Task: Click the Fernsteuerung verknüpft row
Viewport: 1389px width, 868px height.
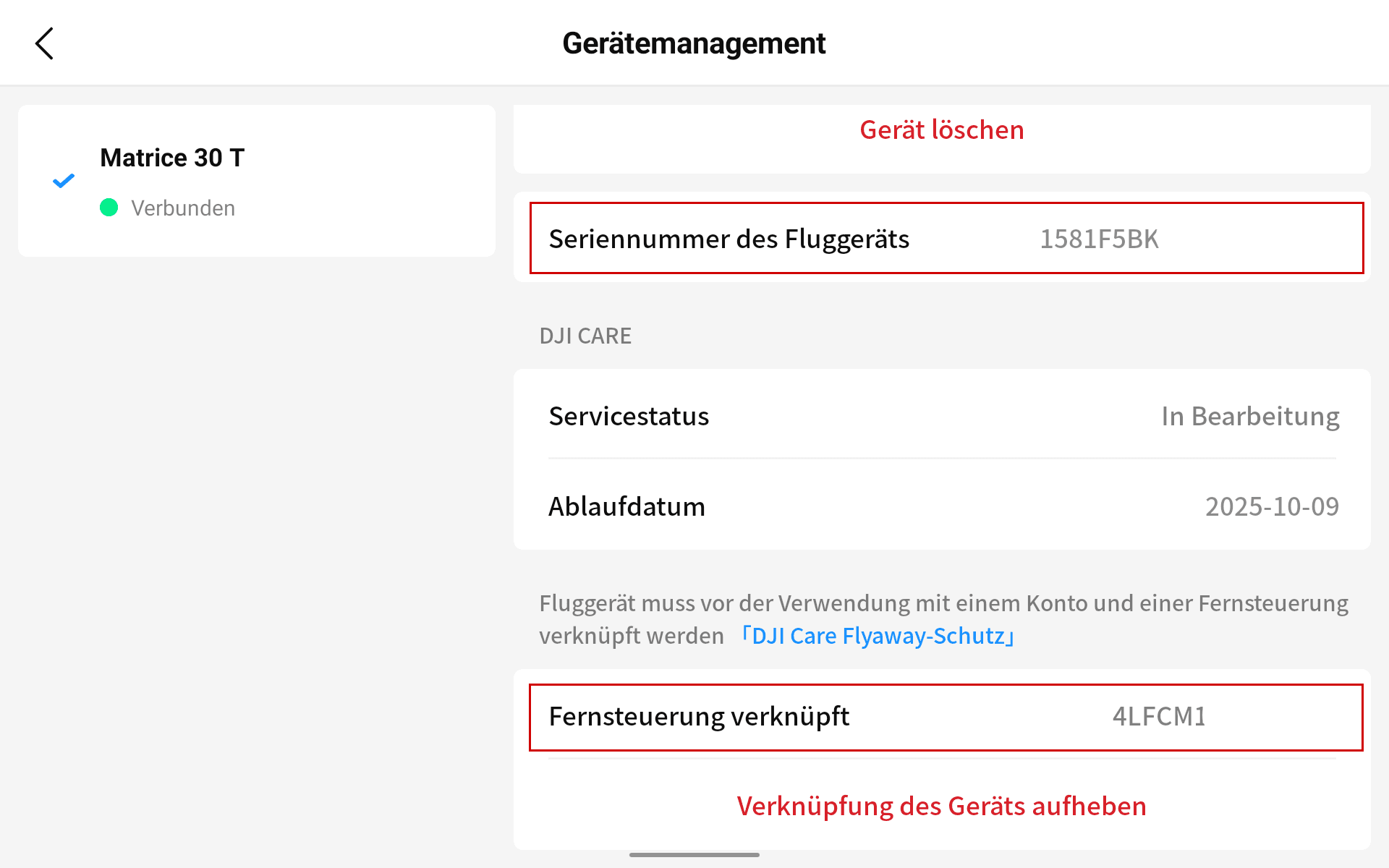Action: point(699,716)
